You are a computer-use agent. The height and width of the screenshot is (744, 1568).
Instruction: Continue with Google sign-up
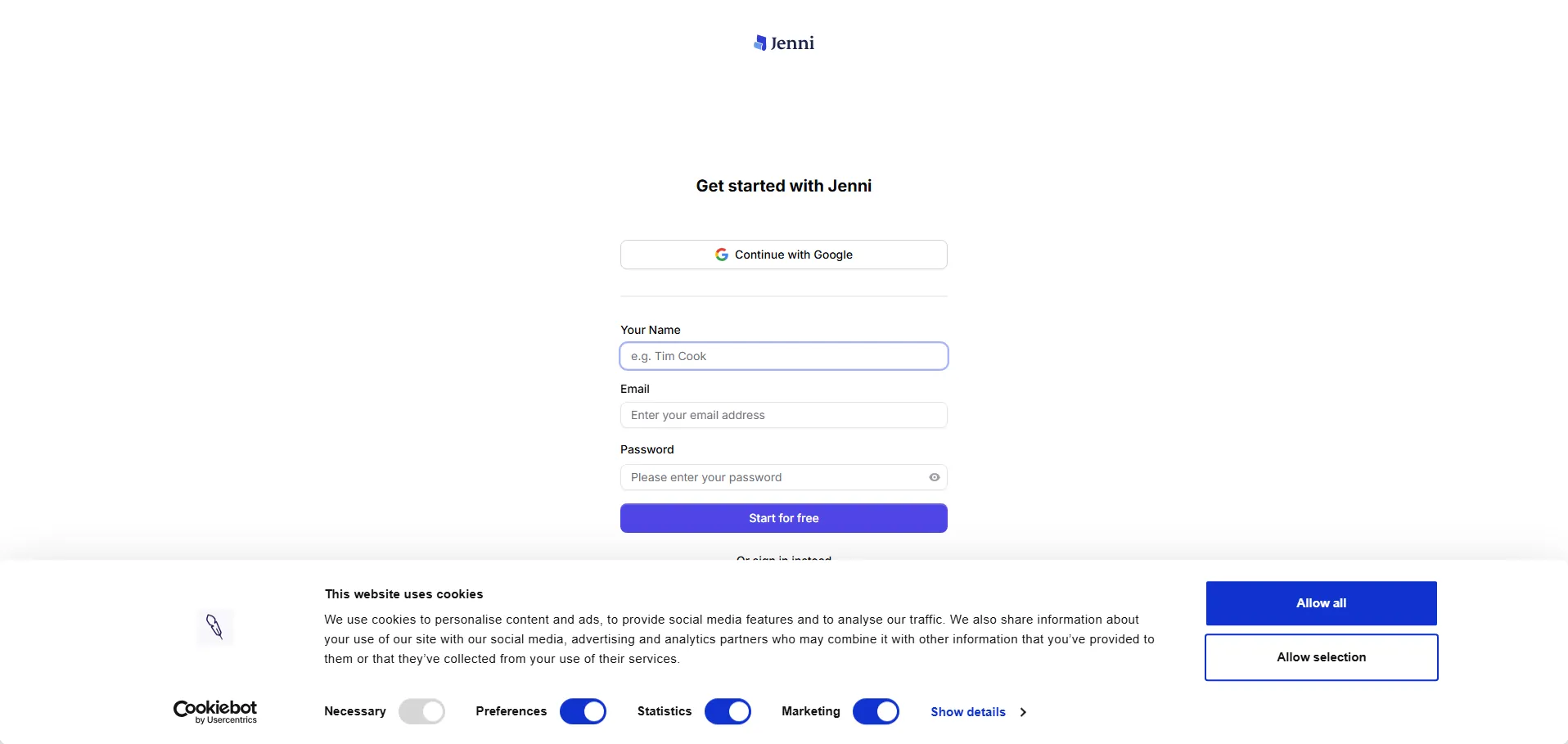[x=783, y=255]
